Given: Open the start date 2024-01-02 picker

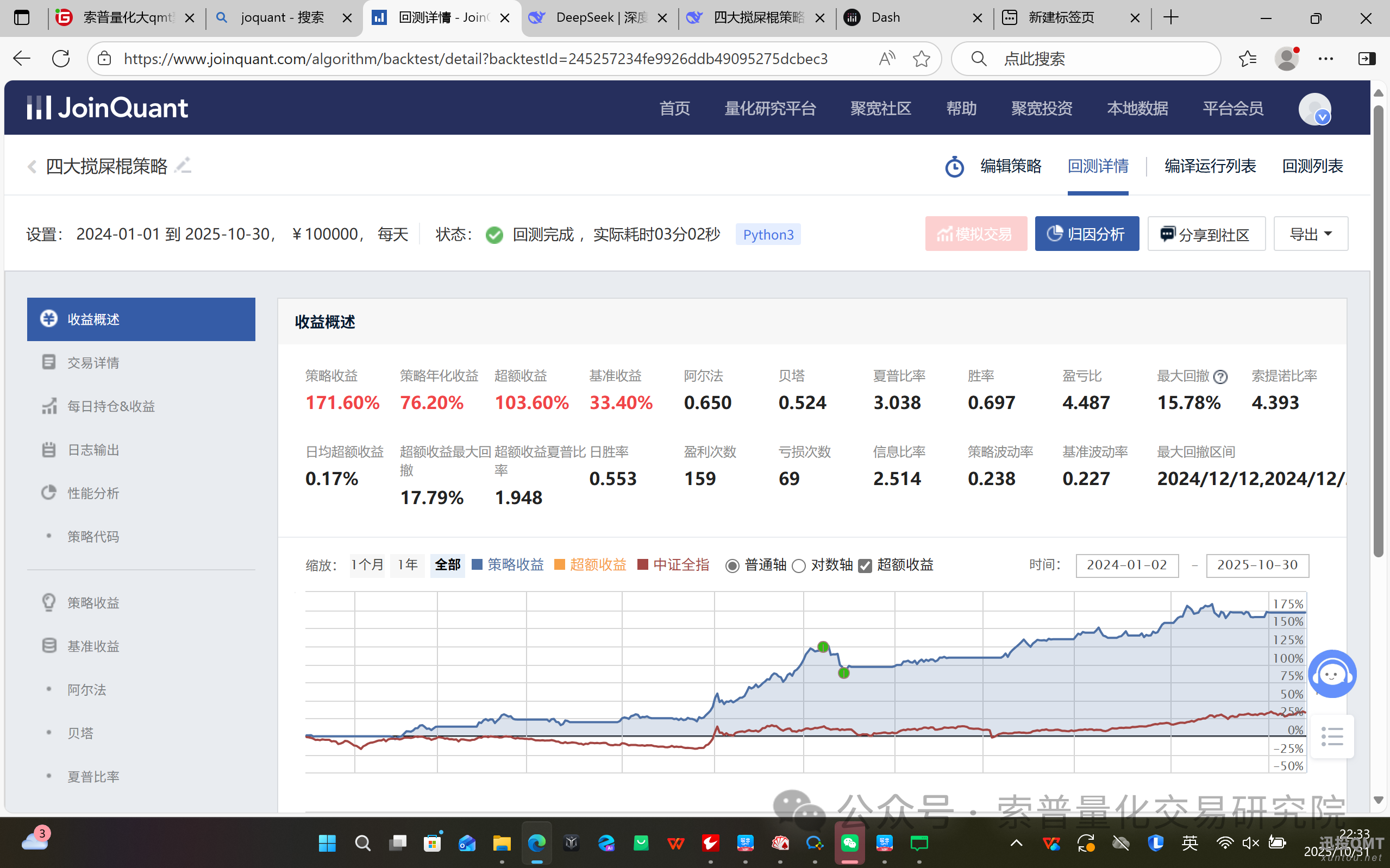Looking at the screenshot, I should tap(1126, 565).
